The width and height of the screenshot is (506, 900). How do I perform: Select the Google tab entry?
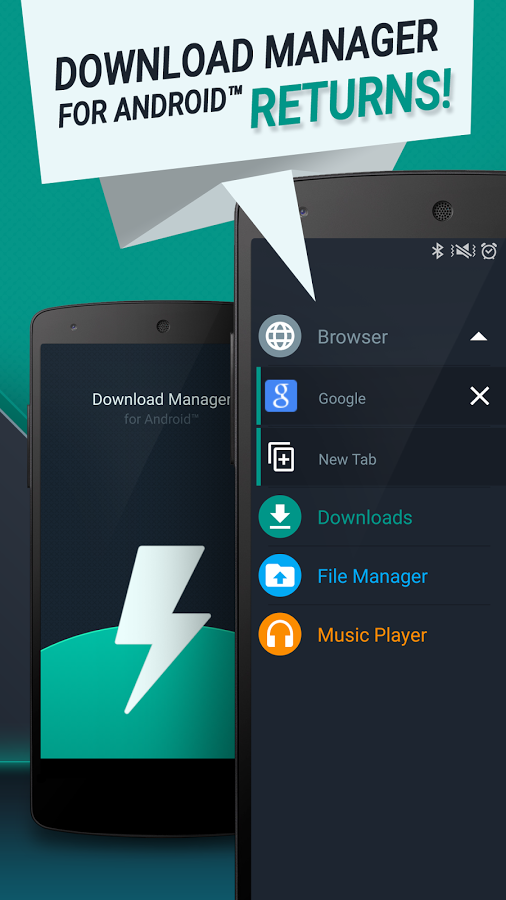click(381, 396)
